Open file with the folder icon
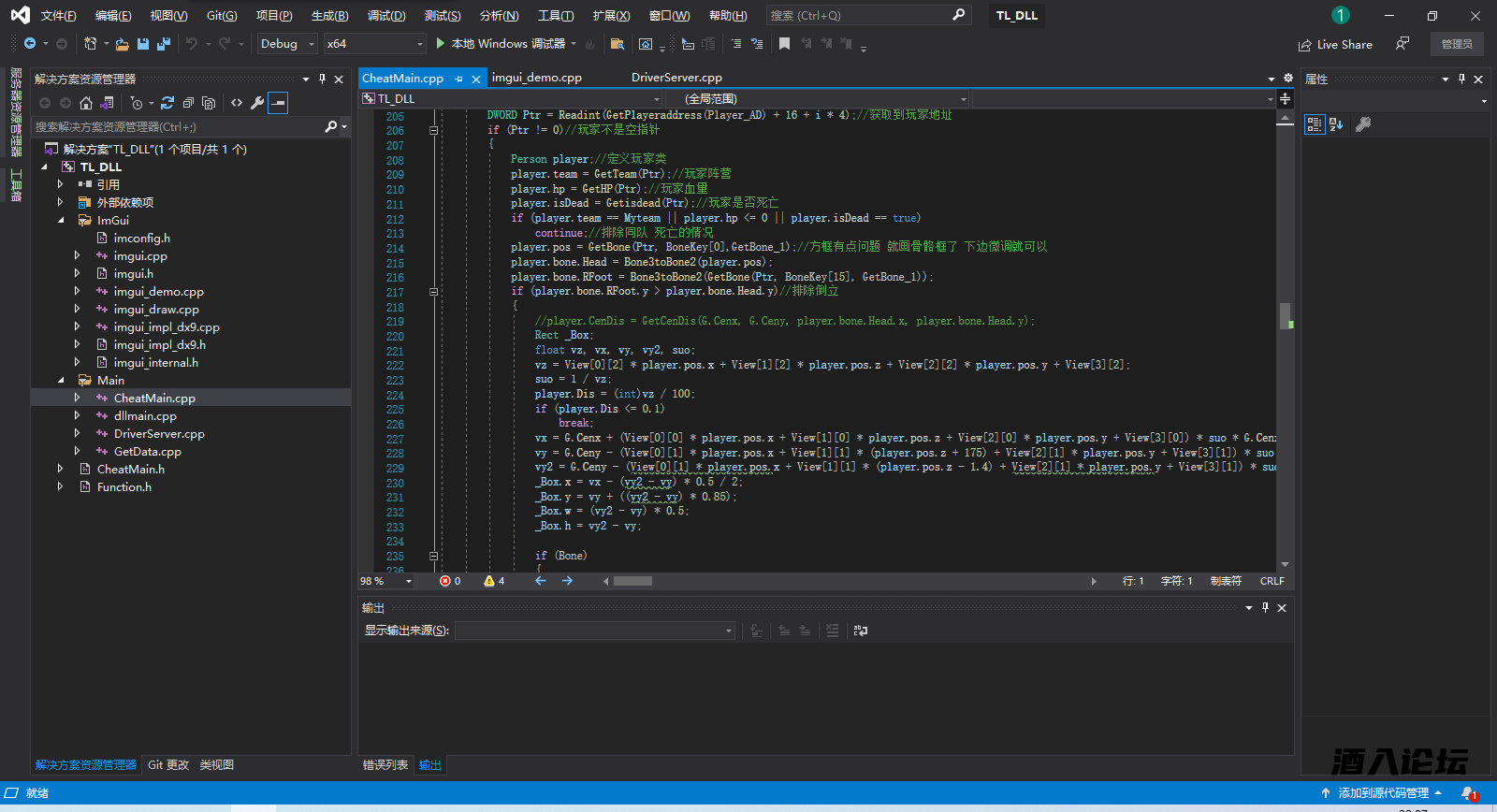 [123, 44]
